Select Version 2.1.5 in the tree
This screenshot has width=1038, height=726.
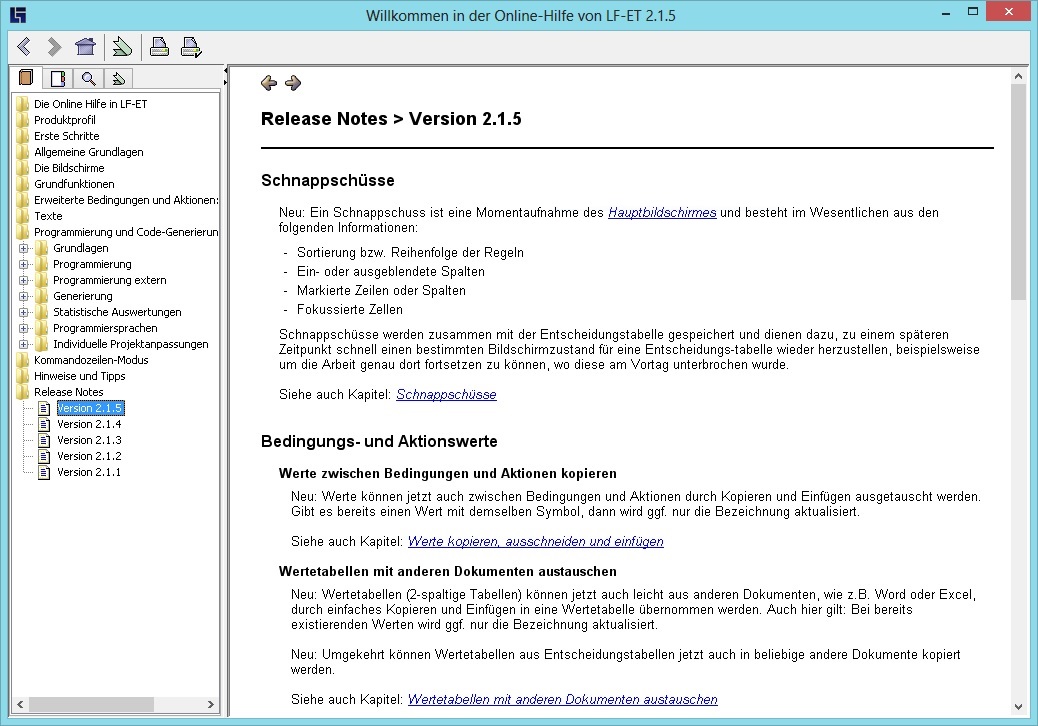click(90, 408)
